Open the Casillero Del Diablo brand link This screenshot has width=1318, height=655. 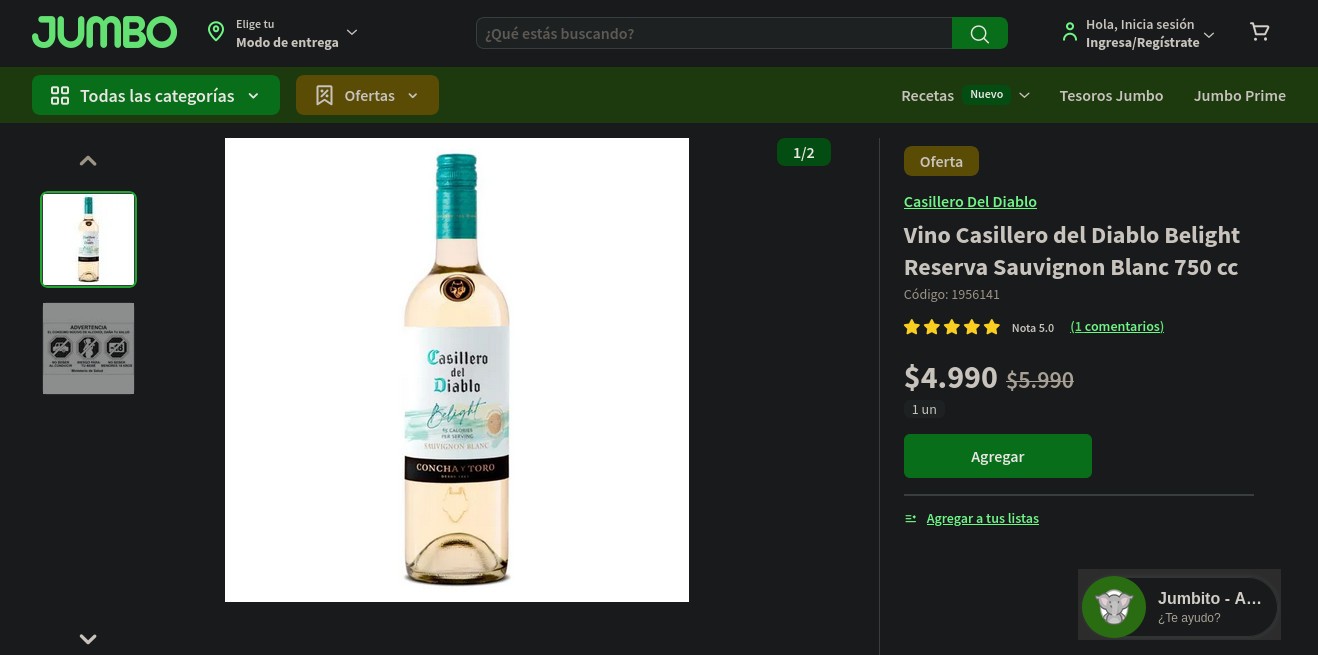click(x=970, y=202)
